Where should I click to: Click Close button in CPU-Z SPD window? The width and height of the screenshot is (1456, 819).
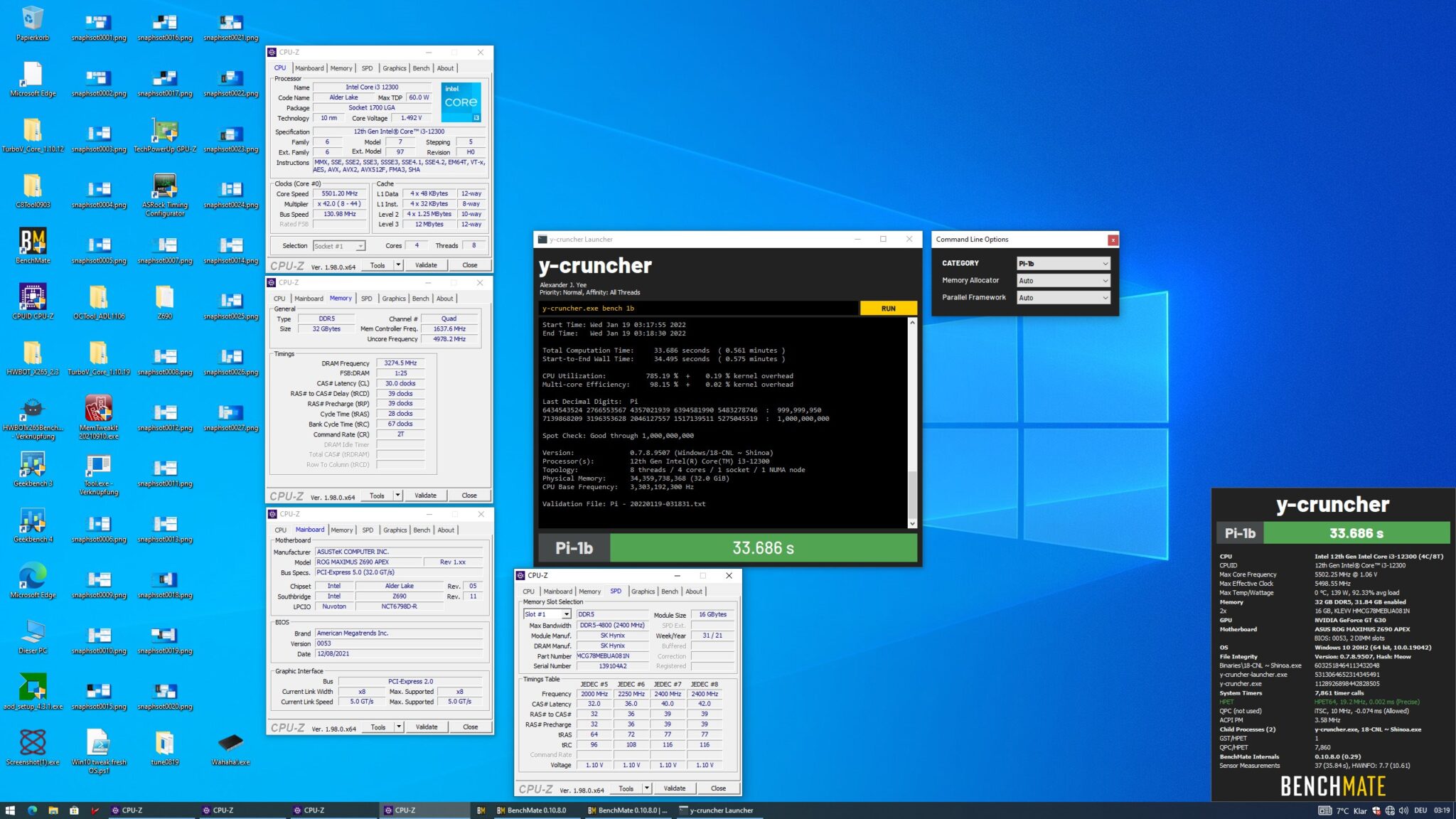click(718, 788)
